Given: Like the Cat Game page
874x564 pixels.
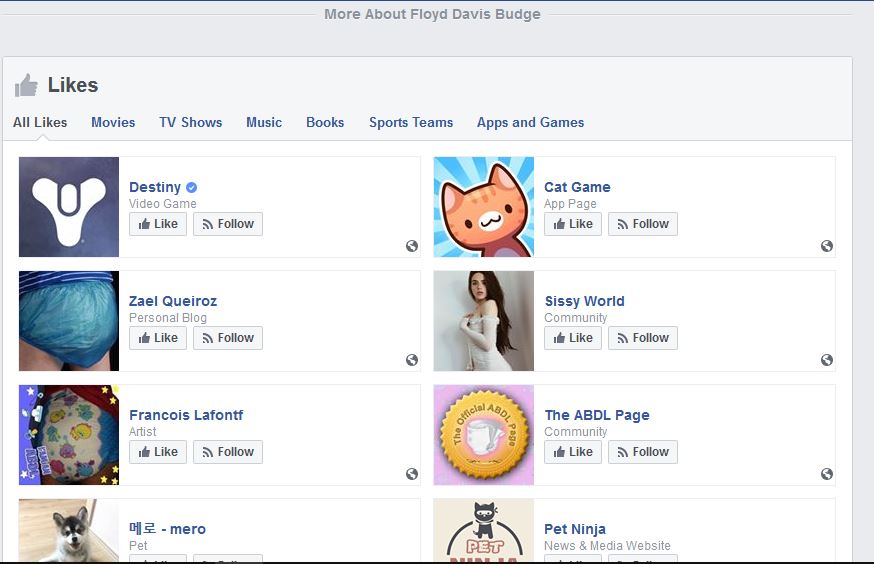Looking at the screenshot, I should coord(573,224).
